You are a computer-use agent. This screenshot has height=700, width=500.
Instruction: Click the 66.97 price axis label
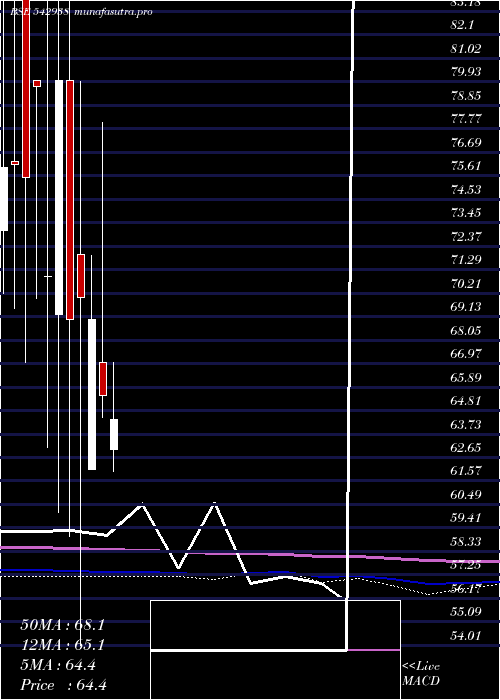[x=466, y=354]
